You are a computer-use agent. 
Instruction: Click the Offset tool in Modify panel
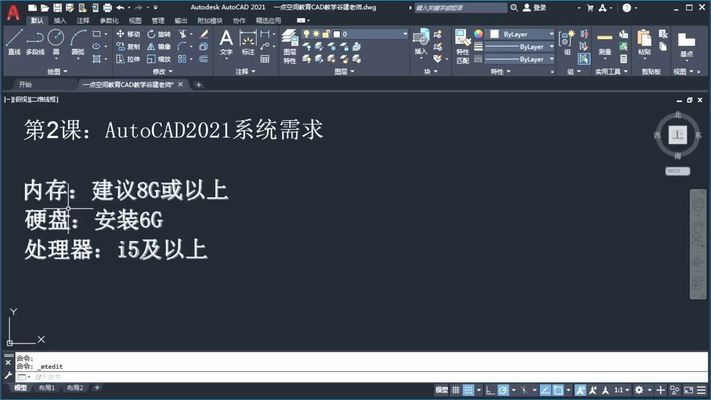click(x=203, y=59)
